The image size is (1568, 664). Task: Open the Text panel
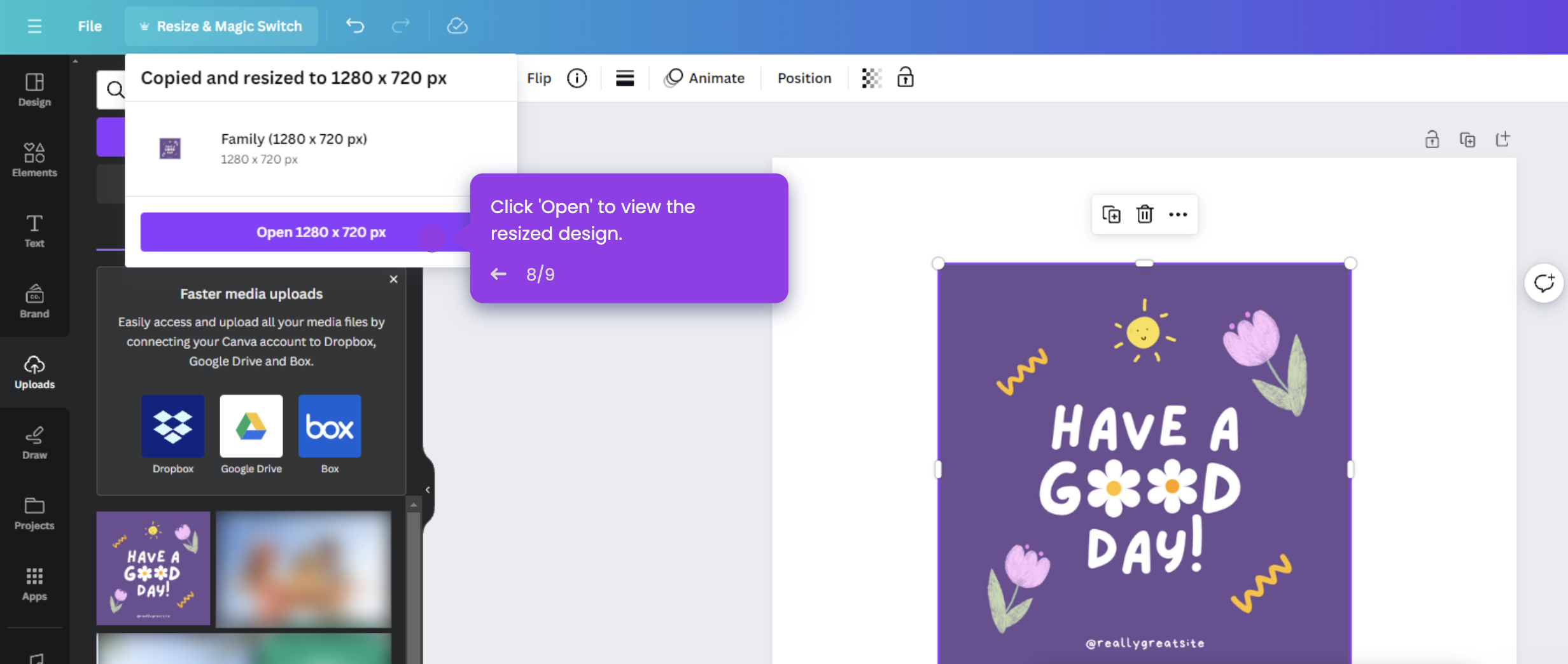pos(34,230)
